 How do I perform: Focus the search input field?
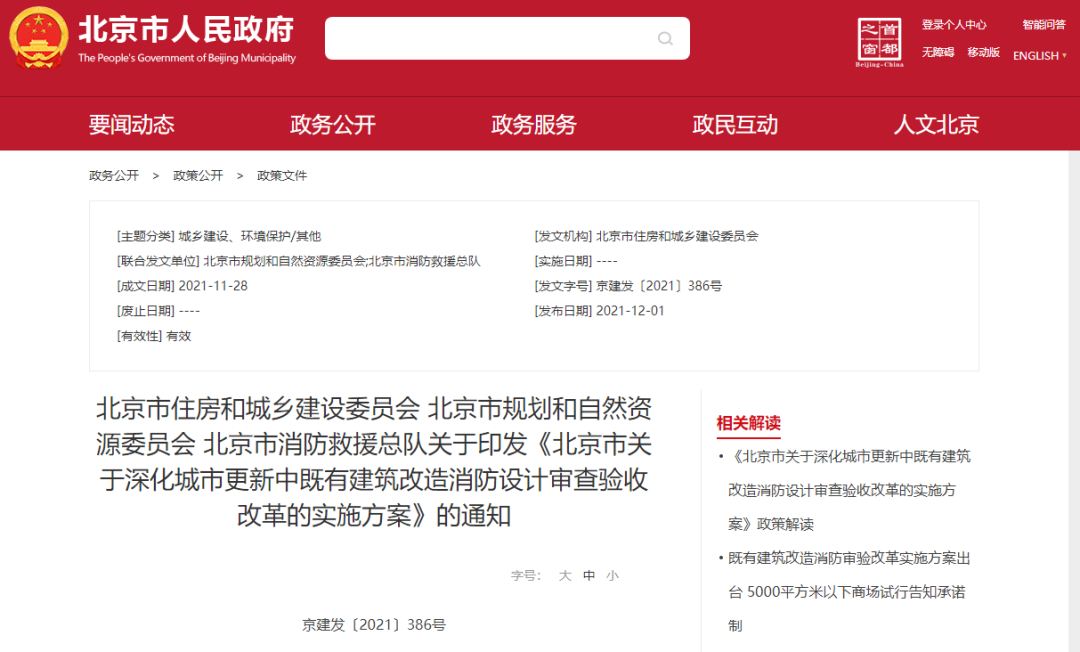coord(507,39)
